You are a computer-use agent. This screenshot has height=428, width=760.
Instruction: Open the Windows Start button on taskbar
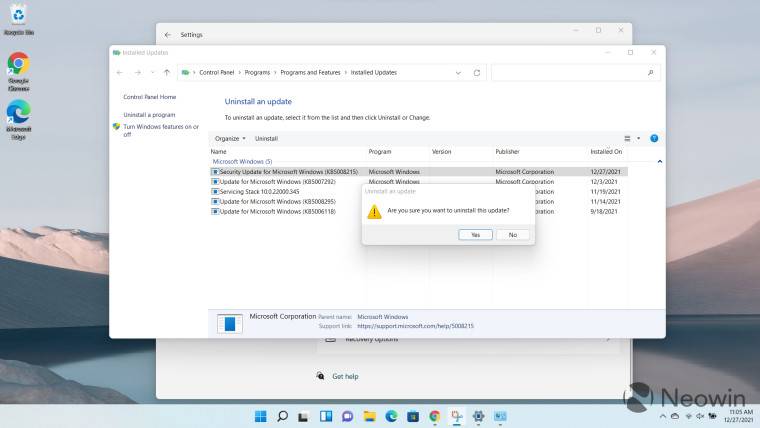pos(261,415)
